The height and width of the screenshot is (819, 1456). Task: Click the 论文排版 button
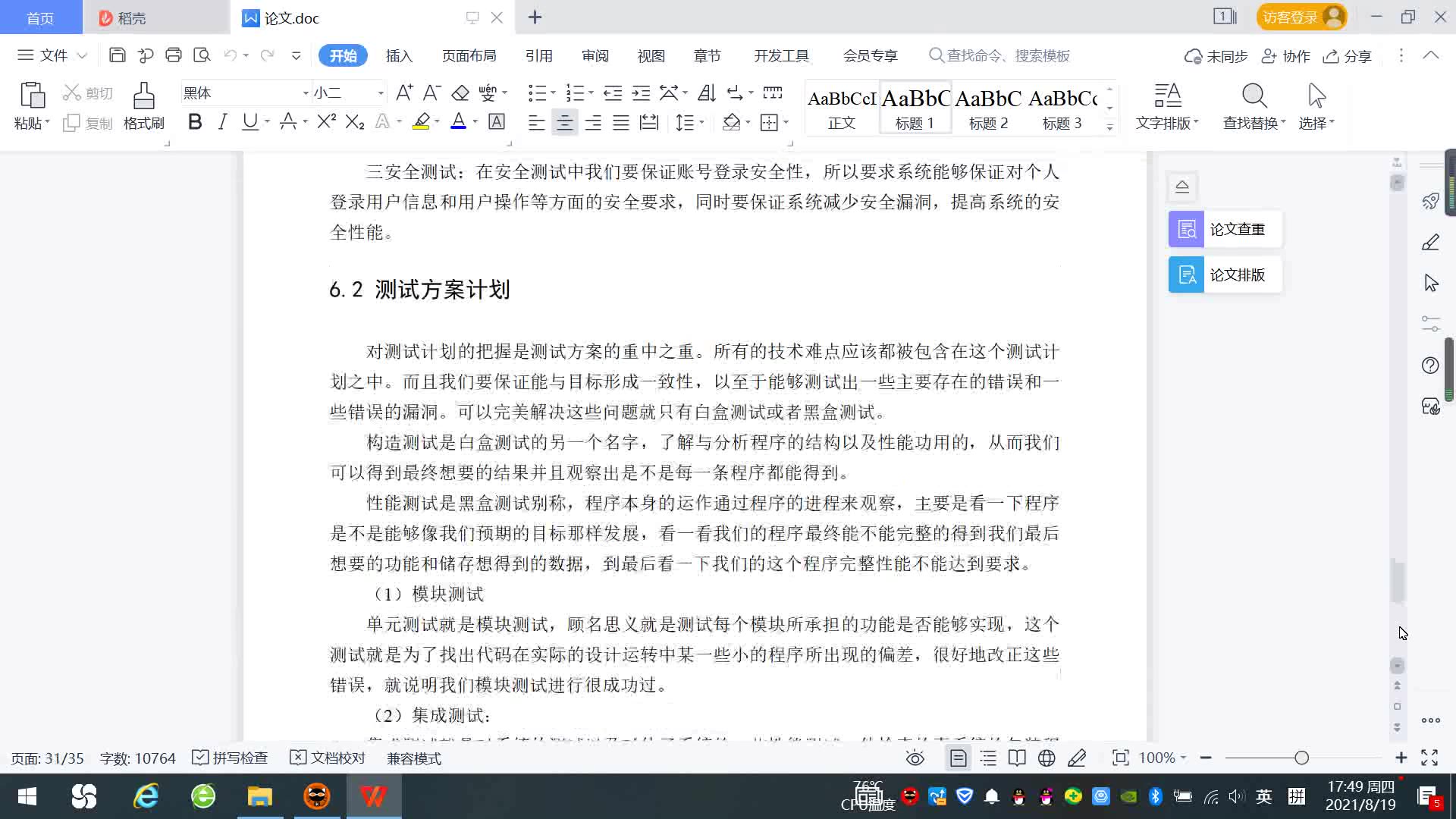(x=1224, y=275)
